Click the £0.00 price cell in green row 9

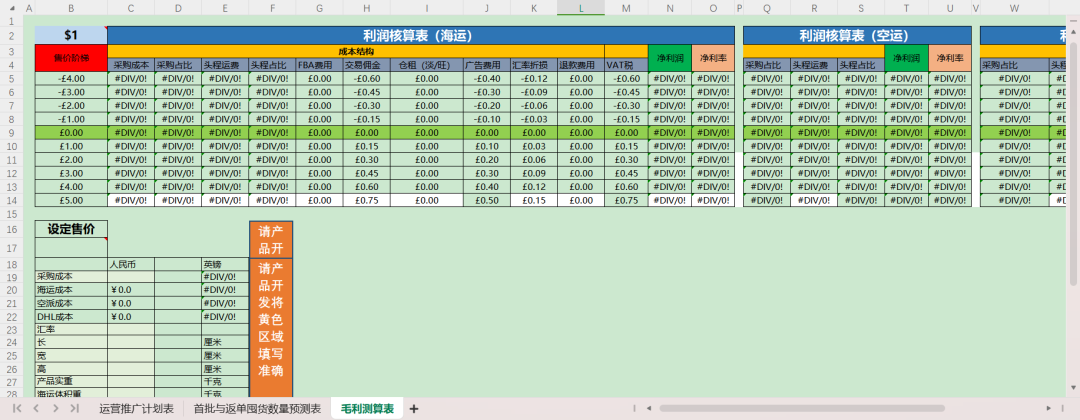coord(71,132)
